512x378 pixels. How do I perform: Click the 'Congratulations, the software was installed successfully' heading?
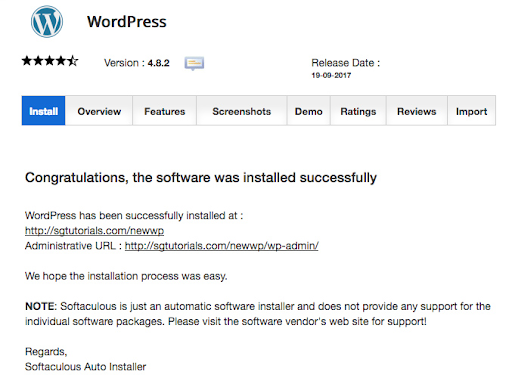201,178
